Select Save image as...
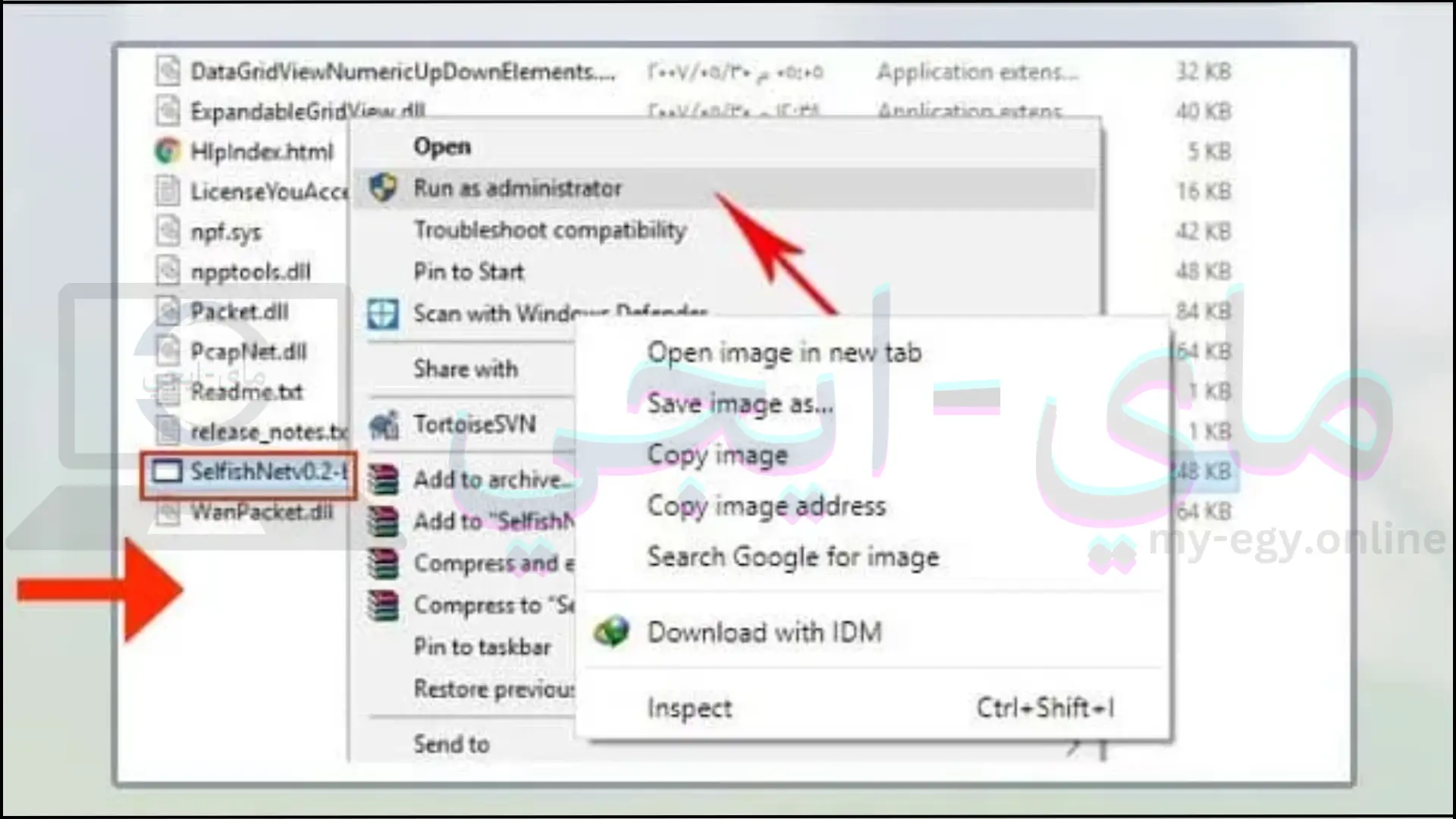Viewport: 1456px width, 819px height. point(740,403)
